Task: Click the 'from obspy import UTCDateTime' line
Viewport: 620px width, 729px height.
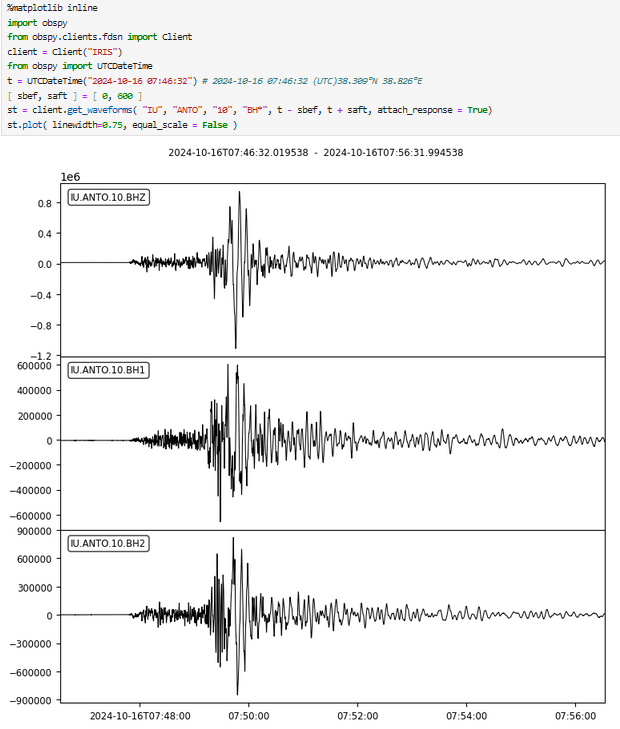Action: [79, 66]
